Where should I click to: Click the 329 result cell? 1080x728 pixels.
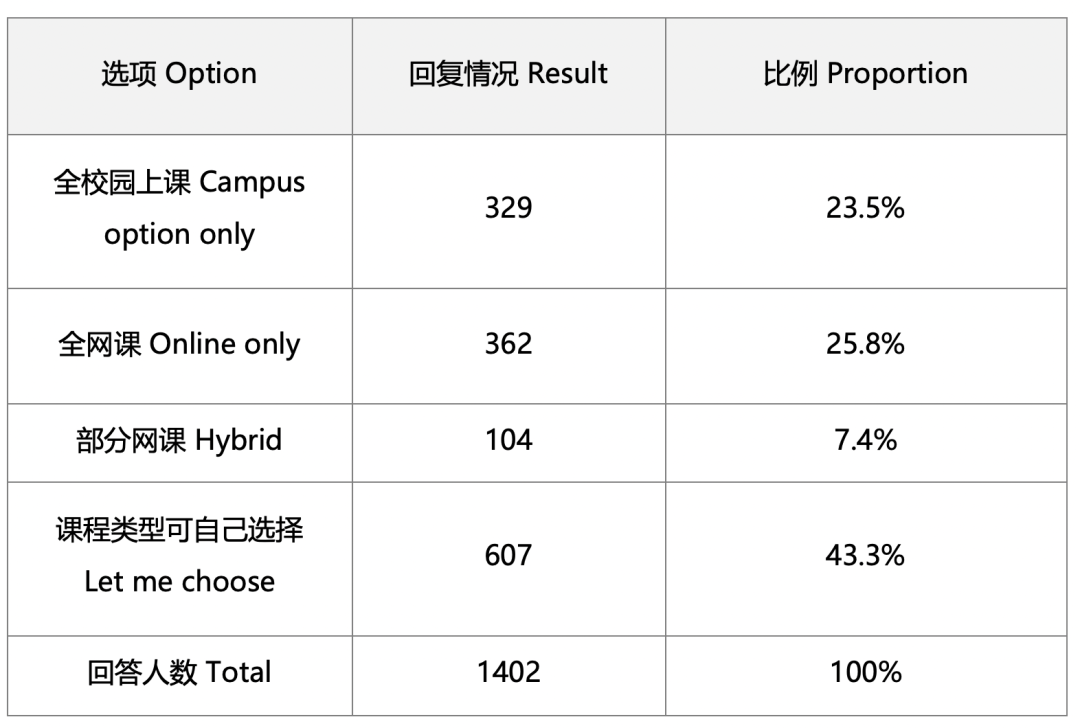(x=508, y=210)
